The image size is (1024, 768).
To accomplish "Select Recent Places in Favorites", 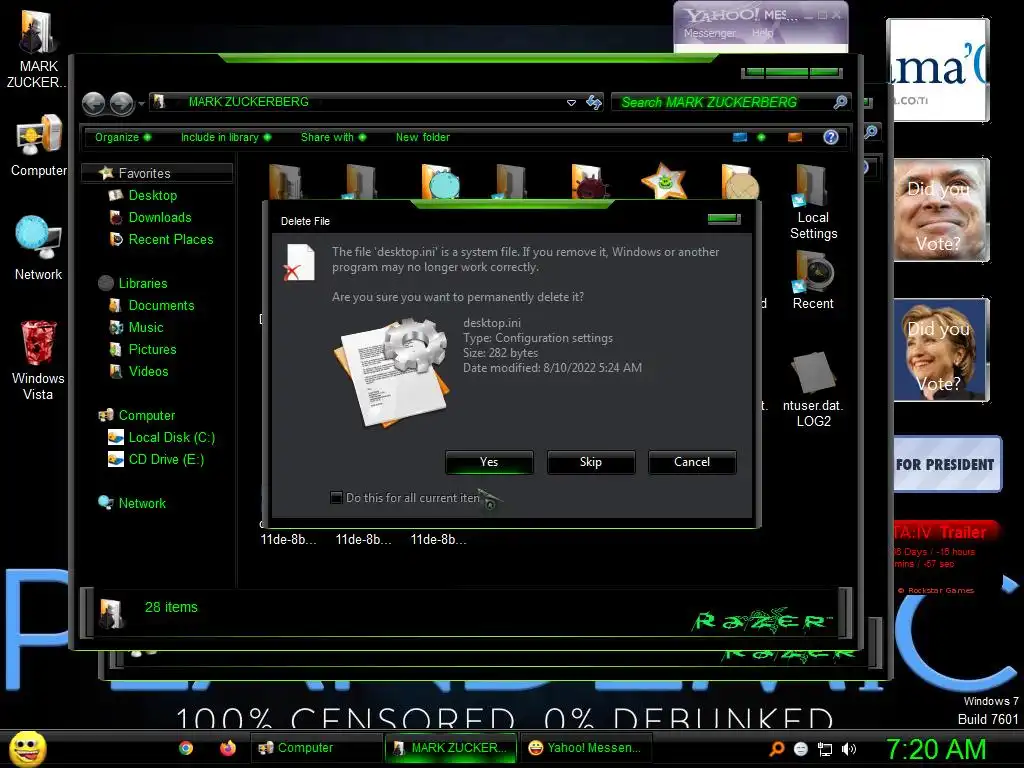I will click(171, 240).
